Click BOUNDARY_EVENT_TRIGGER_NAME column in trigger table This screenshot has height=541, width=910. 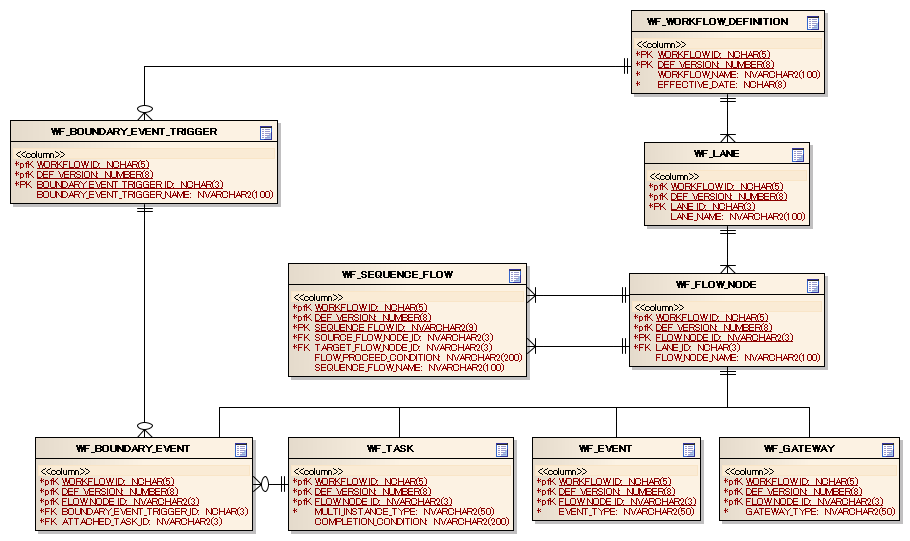pos(154,194)
